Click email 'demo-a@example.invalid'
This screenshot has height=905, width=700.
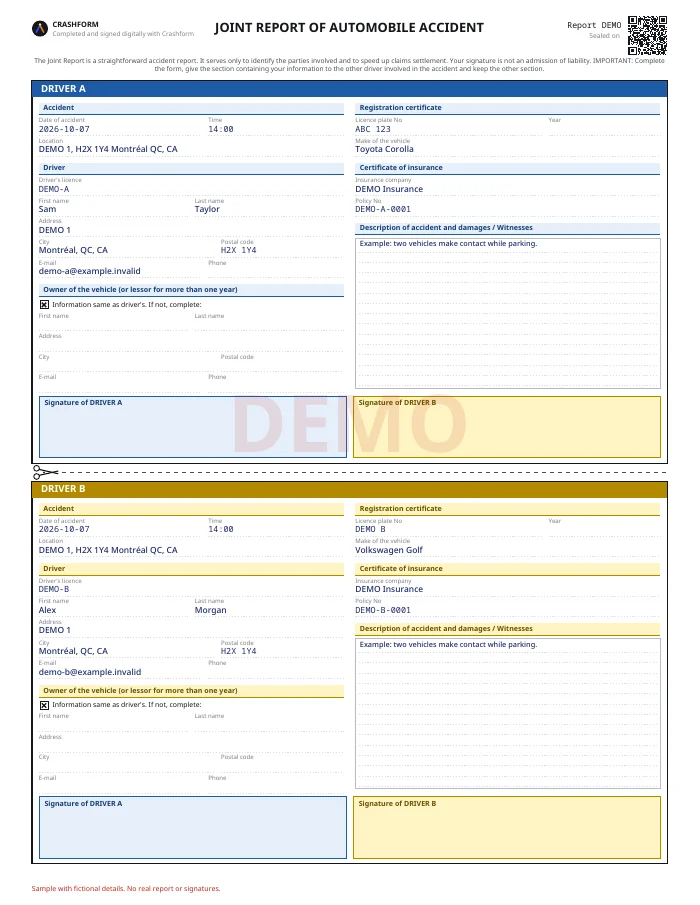[x=89, y=271]
